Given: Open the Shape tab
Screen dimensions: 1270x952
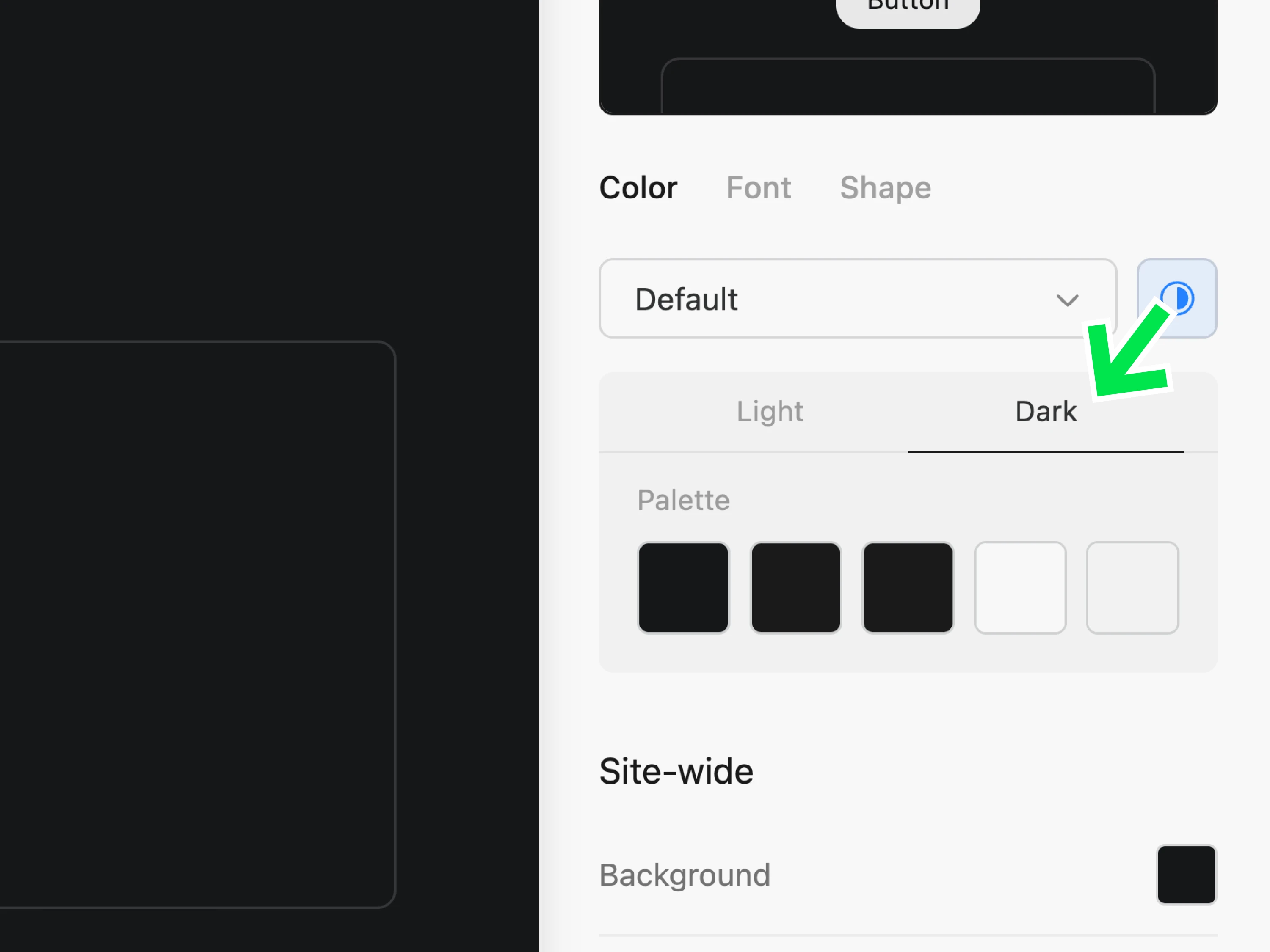Looking at the screenshot, I should pyautogui.click(x=885, y=187).
